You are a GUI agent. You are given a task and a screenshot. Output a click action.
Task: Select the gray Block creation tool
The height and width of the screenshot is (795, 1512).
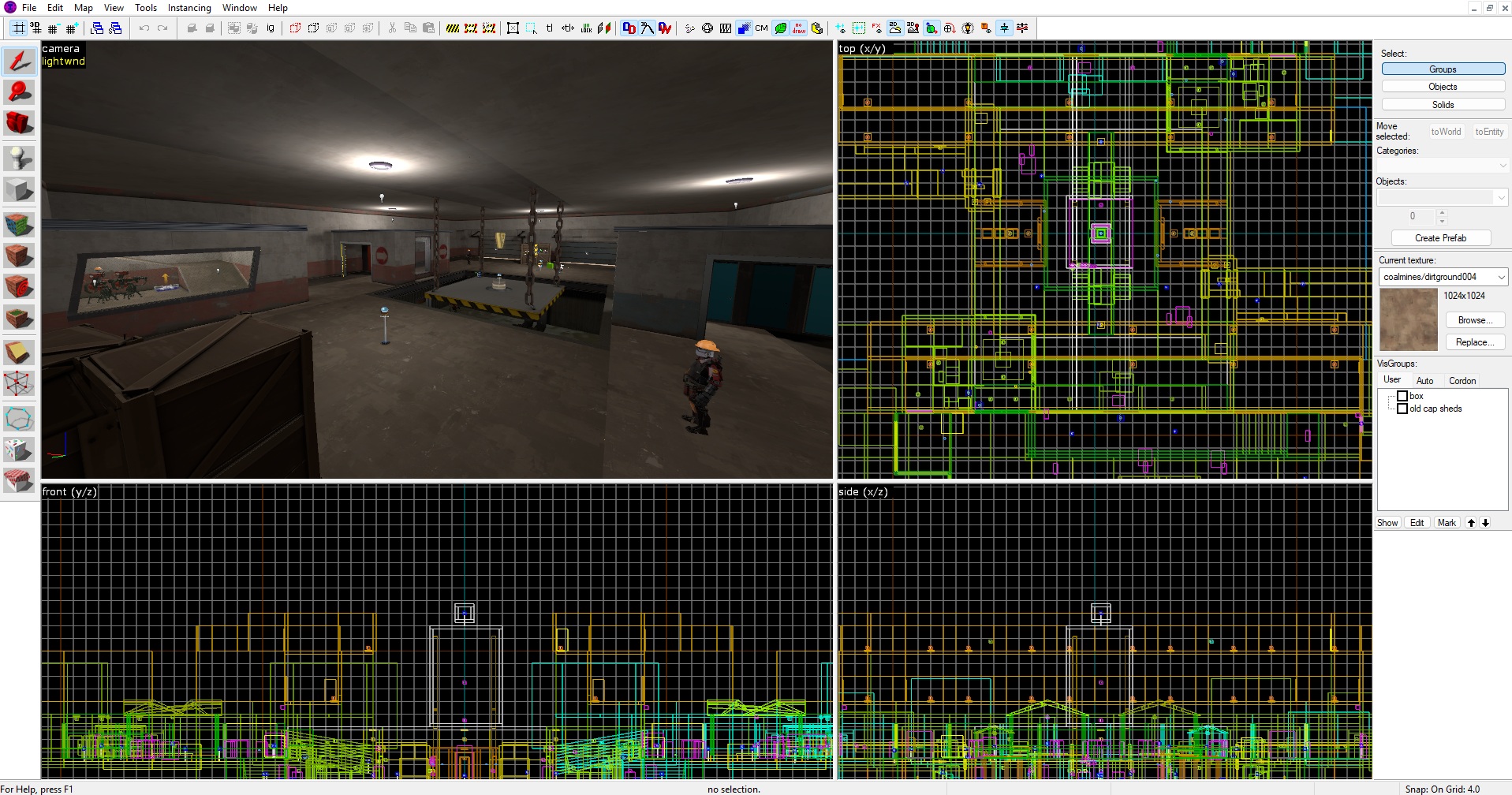point(19,190)
